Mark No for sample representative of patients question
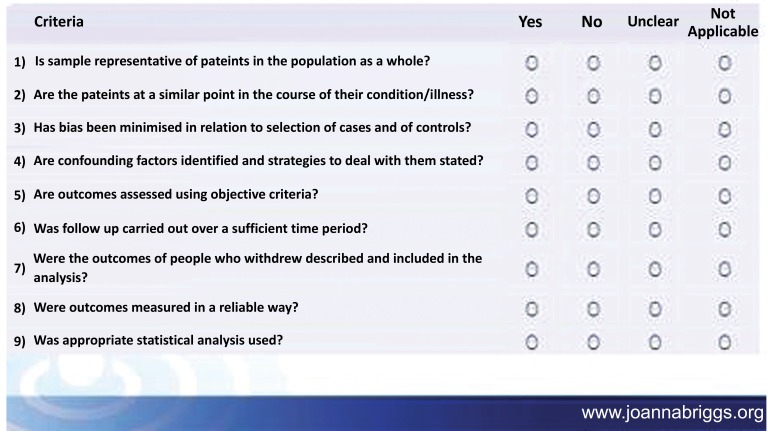This screenshot has height=431, width=778. [x=593, y=63]
